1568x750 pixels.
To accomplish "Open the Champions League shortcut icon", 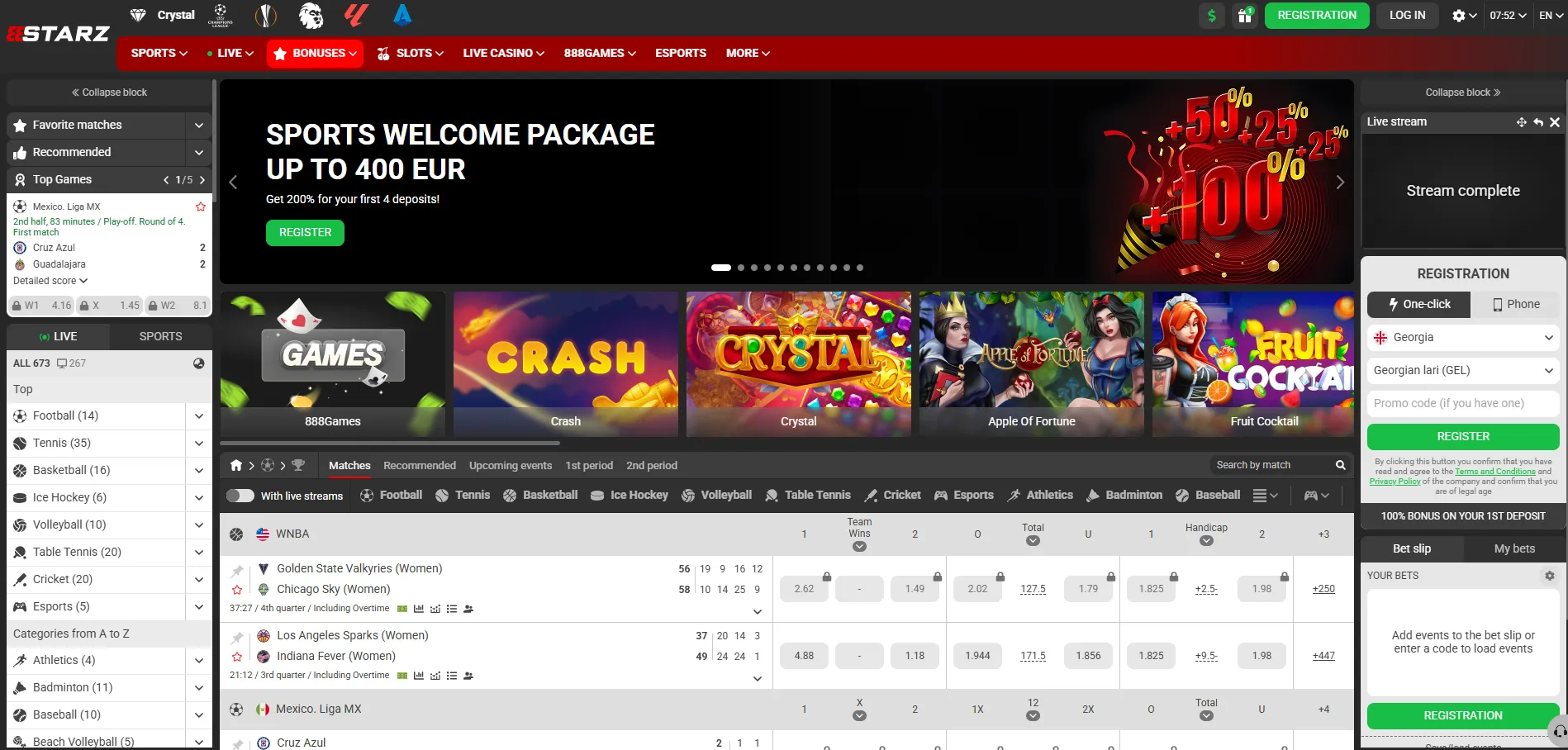I will [220, 15].
